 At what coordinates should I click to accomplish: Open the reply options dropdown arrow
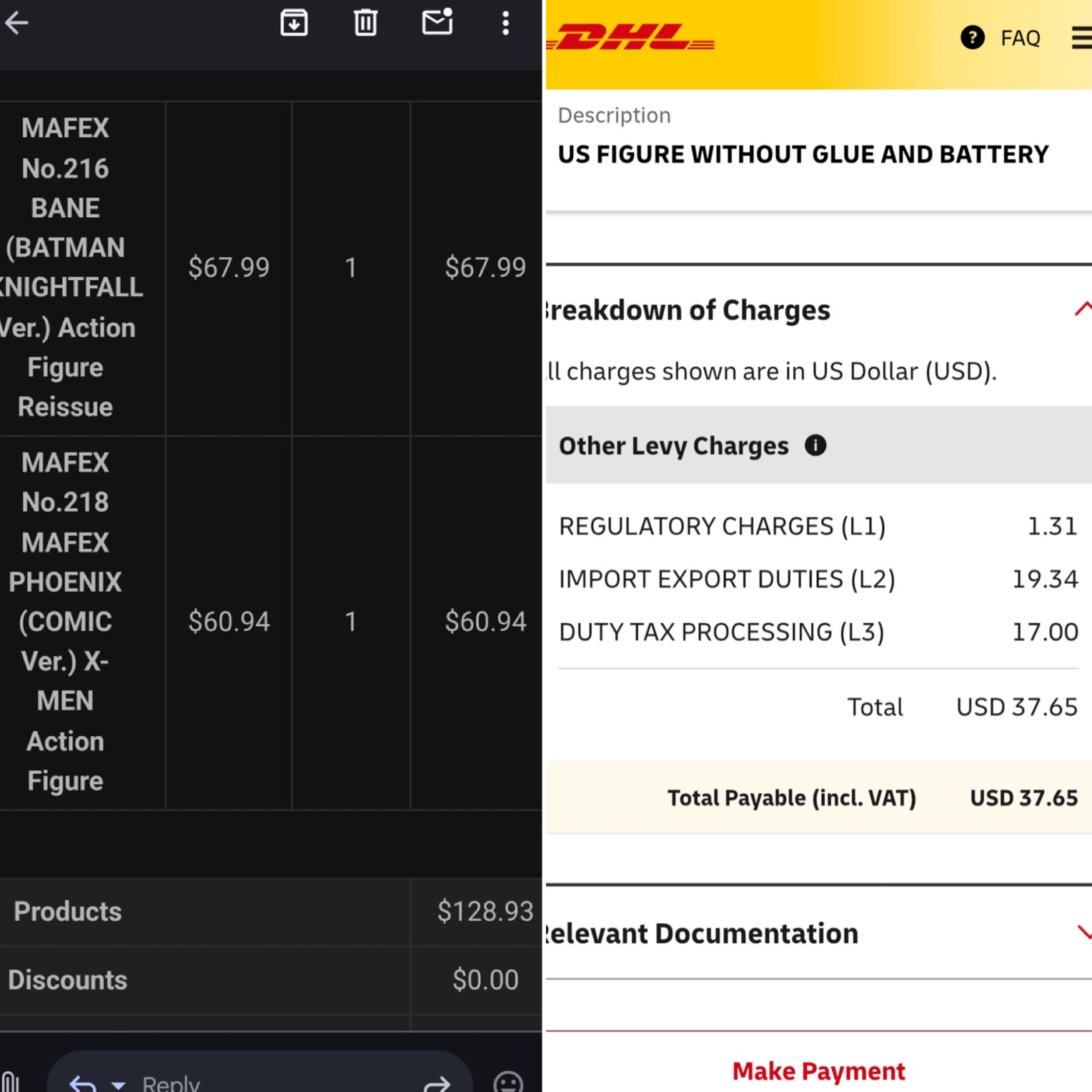click(119, 1085)
